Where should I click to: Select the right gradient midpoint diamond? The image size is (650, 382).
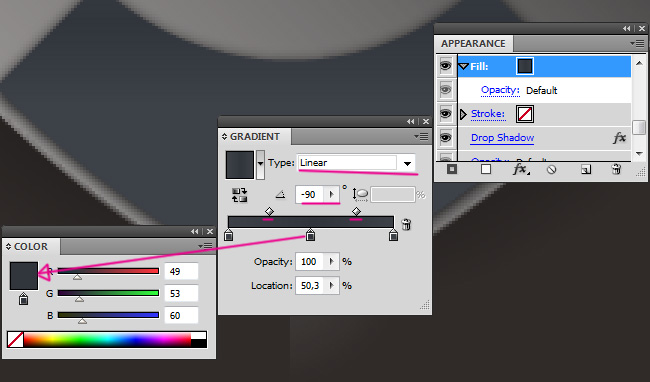click(356, 212)
